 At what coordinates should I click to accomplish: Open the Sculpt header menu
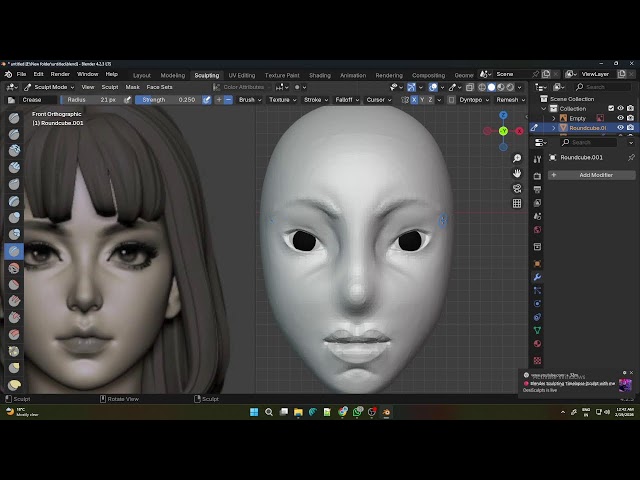click(109, 87)
